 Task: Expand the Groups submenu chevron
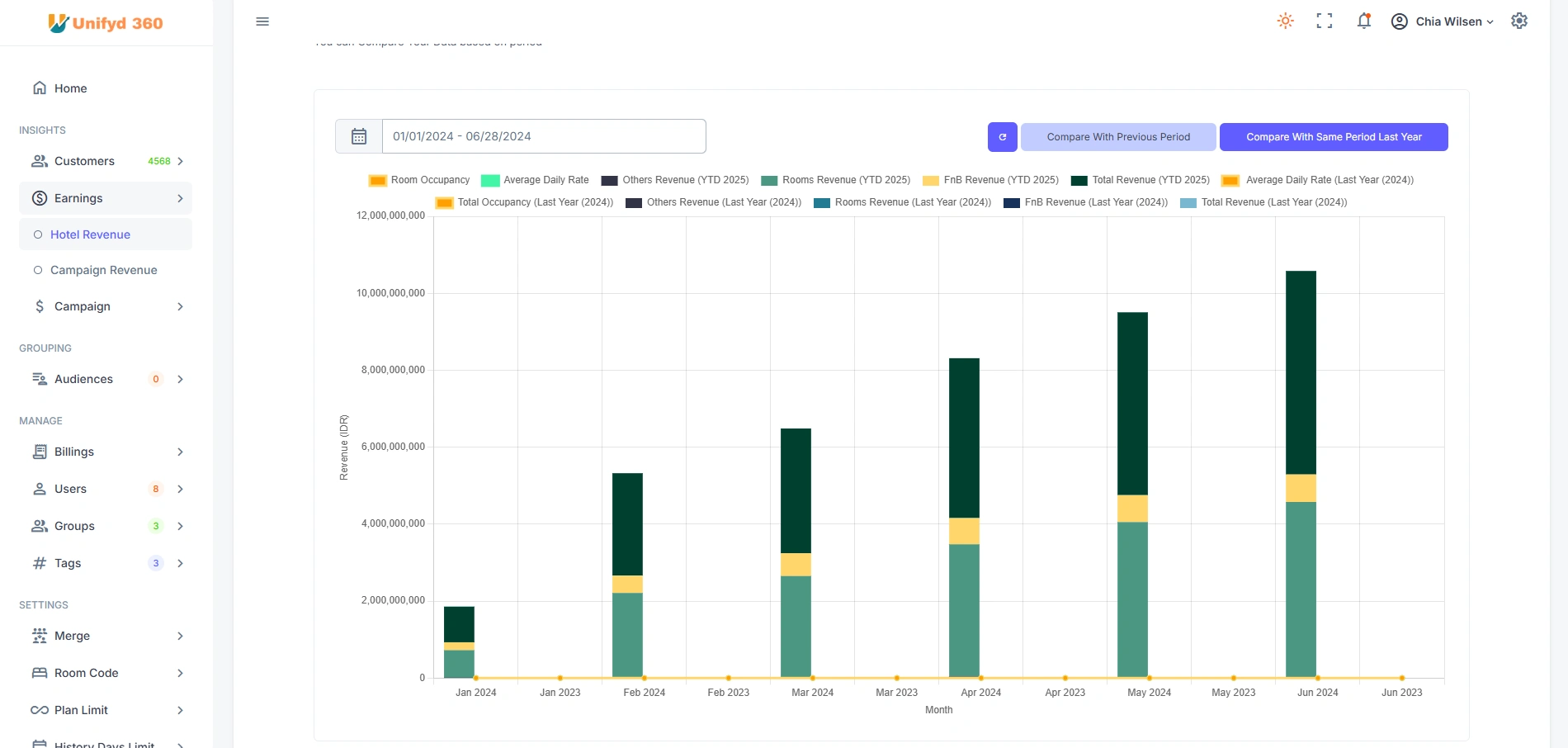click(180, 526)
